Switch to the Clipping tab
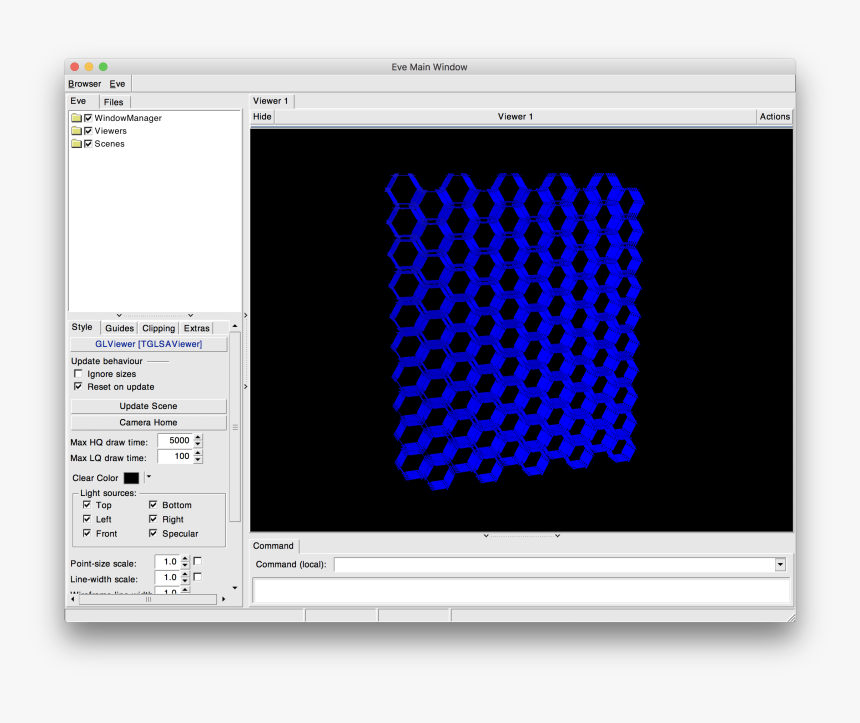The height and width of the screenshot is (723, 860). click(x=159, y=328)
